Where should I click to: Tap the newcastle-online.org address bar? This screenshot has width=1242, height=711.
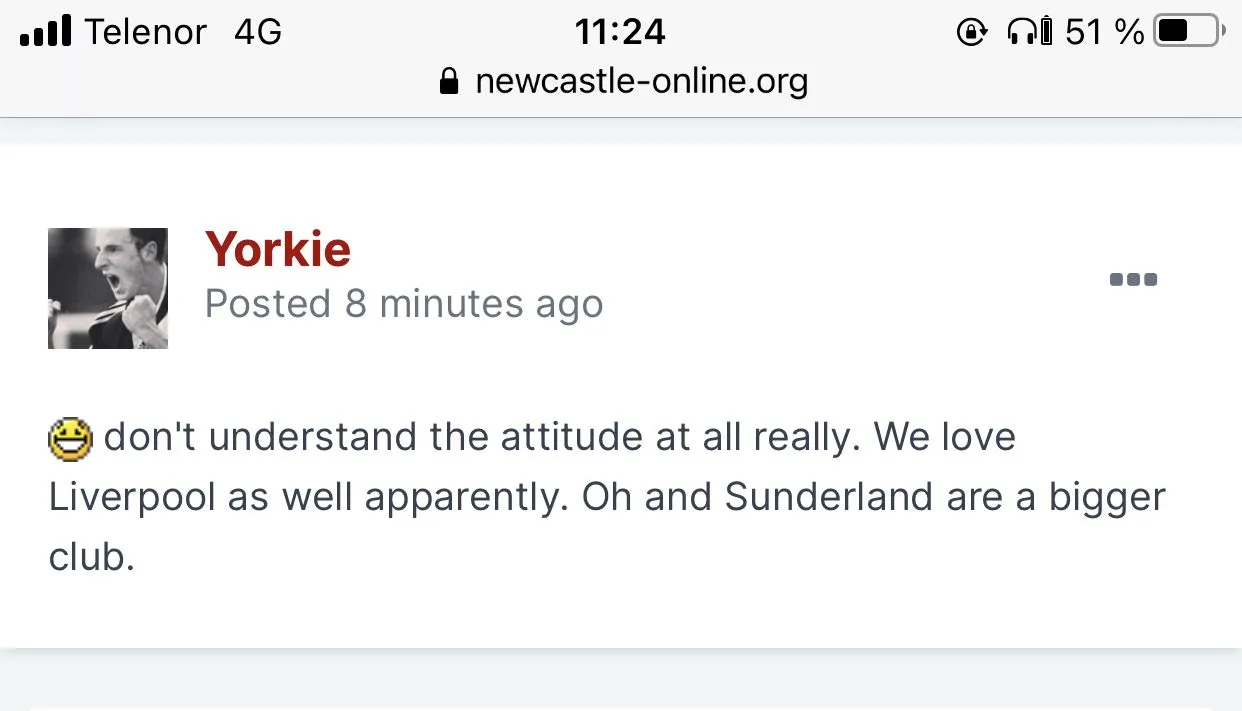pos(641,80)
